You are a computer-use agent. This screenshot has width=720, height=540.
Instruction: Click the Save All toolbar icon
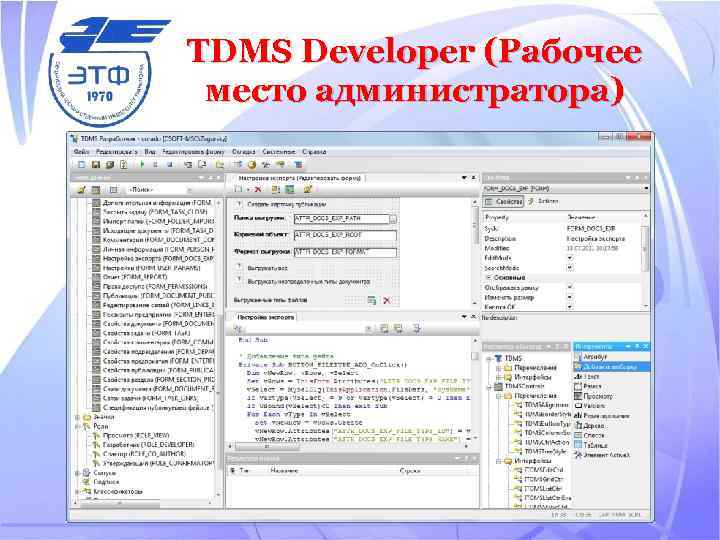pos(109,164)
